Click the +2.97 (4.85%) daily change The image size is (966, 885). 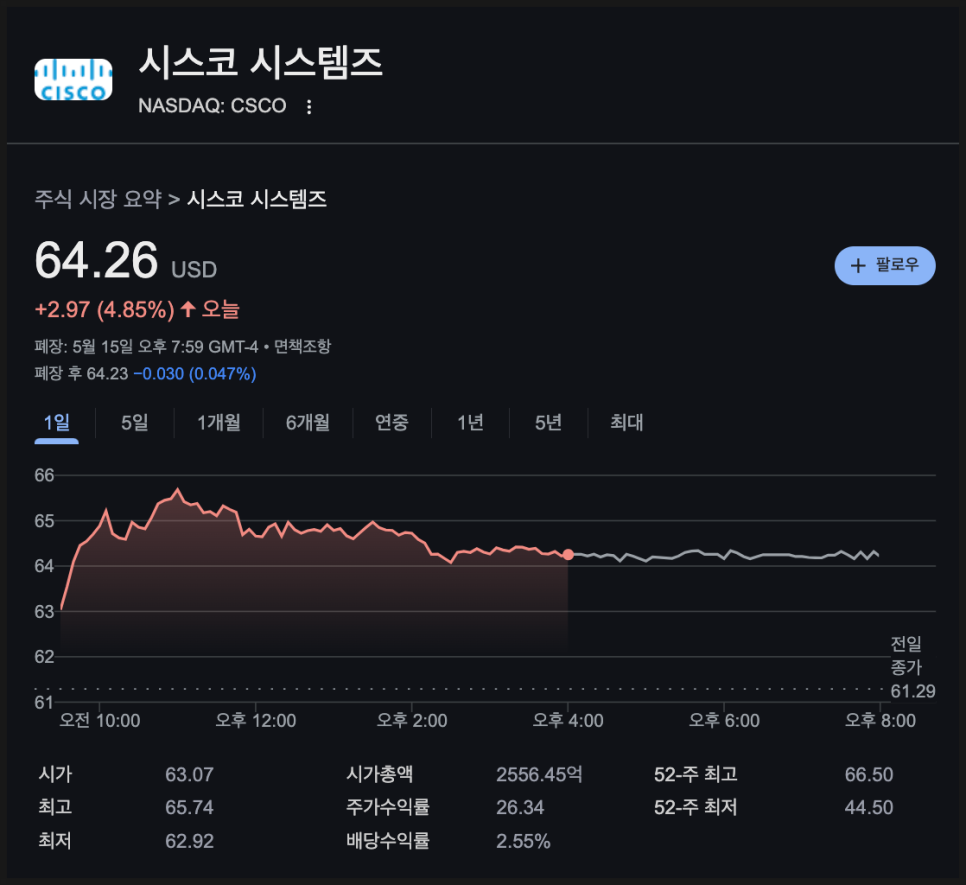click(x=105, y=309)
